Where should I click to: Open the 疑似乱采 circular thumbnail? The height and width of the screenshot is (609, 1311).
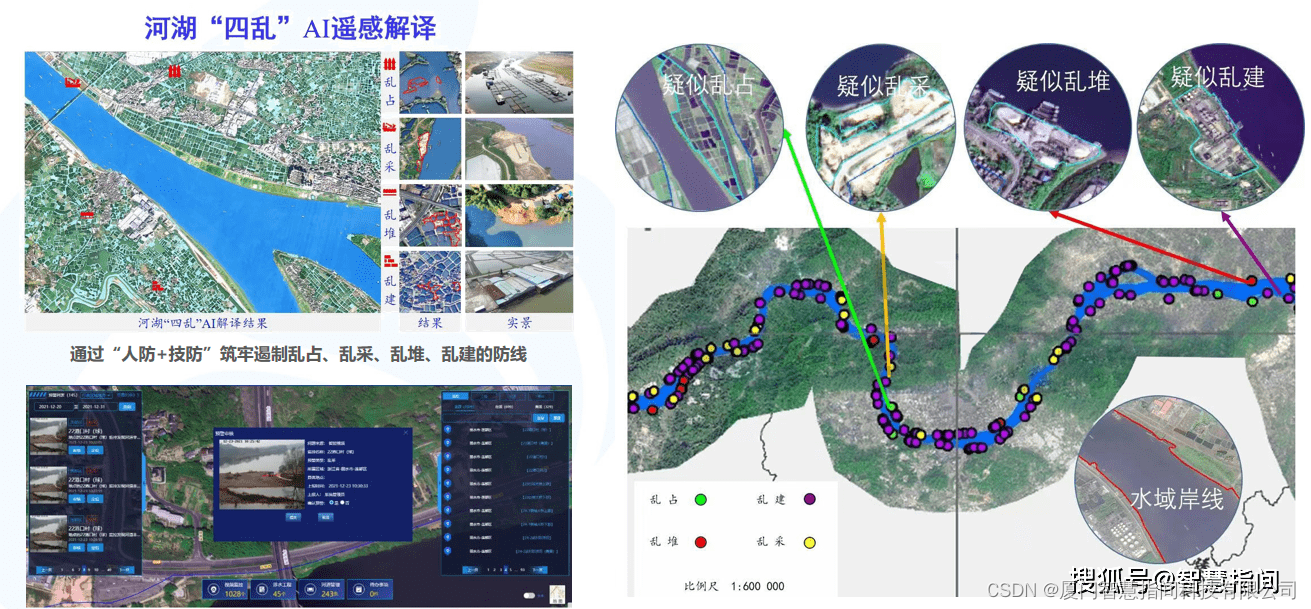(883, 127)
